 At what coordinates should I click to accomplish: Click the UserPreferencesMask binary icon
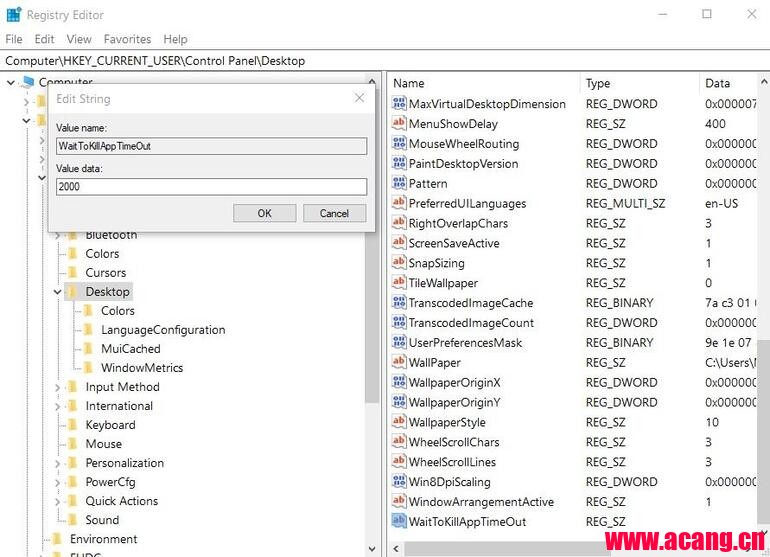click(x=399, y=342)
